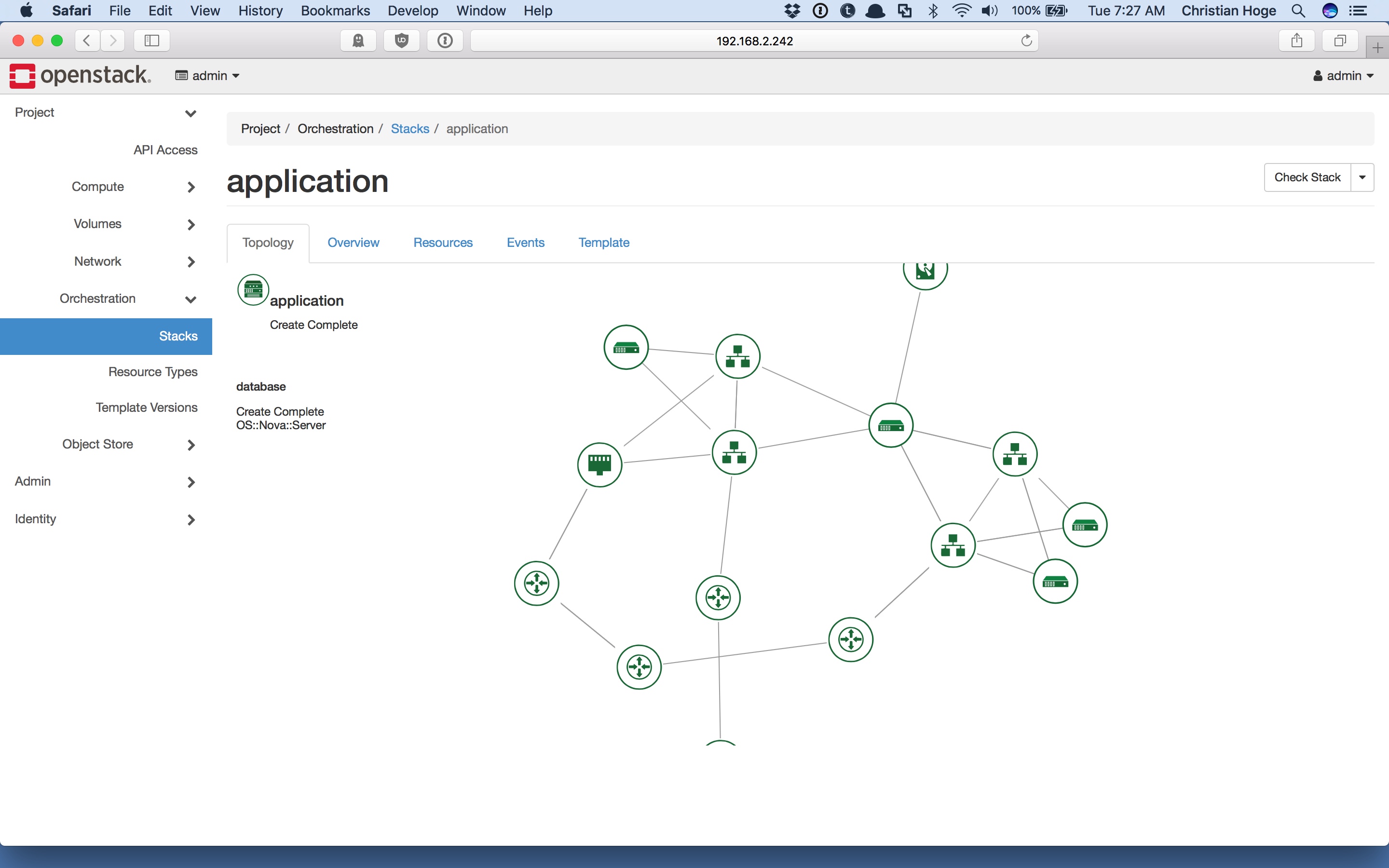Viewport: 1389px width, 868px height.
Task: Click the port node icon in topology
Action: pyautogui.click(x=599, y=464)
